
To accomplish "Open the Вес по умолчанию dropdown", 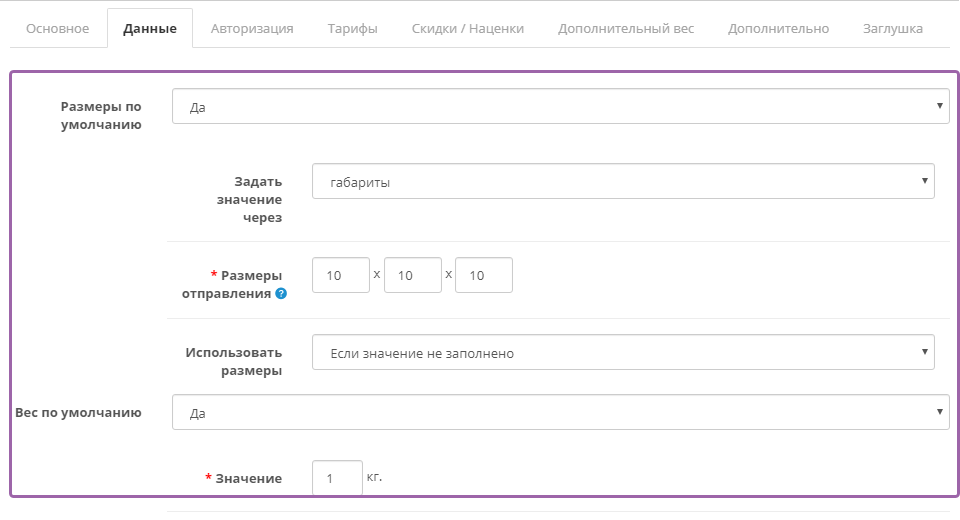I will (x=560, y=412).
